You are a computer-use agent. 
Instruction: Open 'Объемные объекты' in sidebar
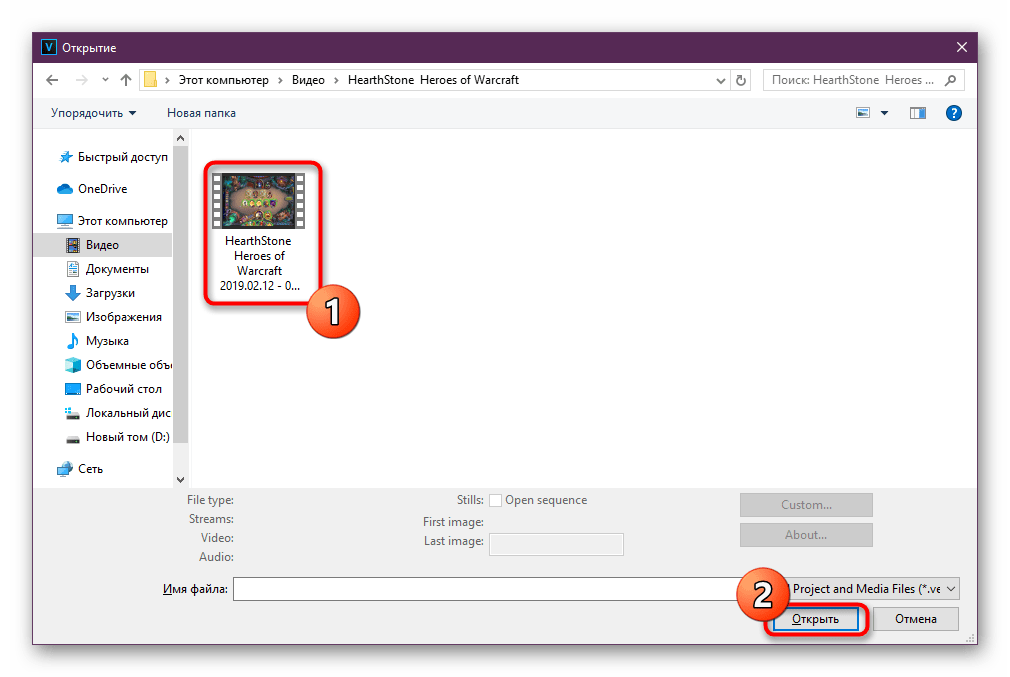(x=119, y=365)
